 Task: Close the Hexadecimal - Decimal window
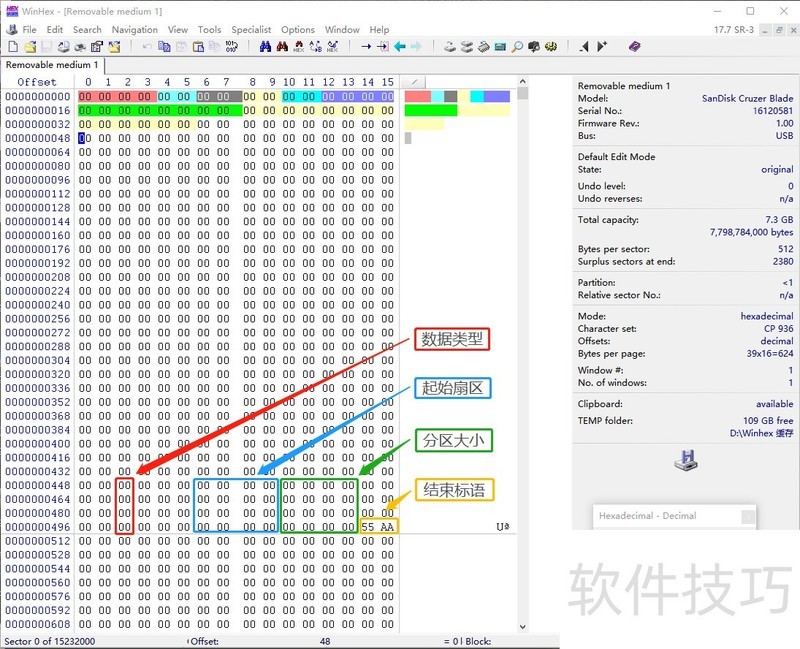747,516
